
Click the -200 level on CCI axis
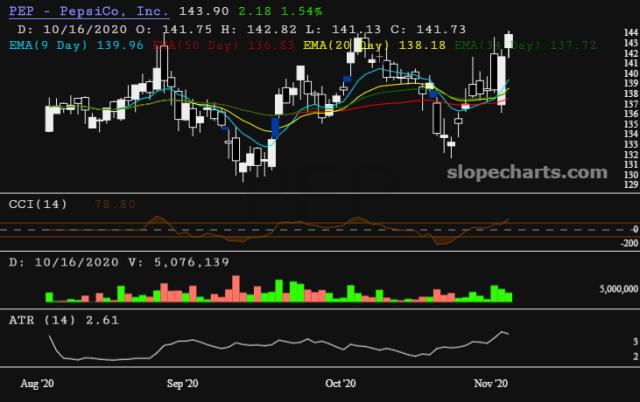point(626,242)
